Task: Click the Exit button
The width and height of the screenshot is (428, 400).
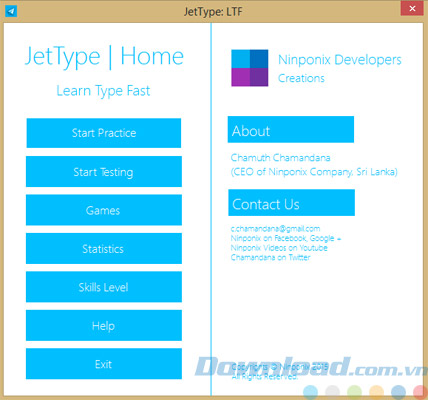Action: 104,364
